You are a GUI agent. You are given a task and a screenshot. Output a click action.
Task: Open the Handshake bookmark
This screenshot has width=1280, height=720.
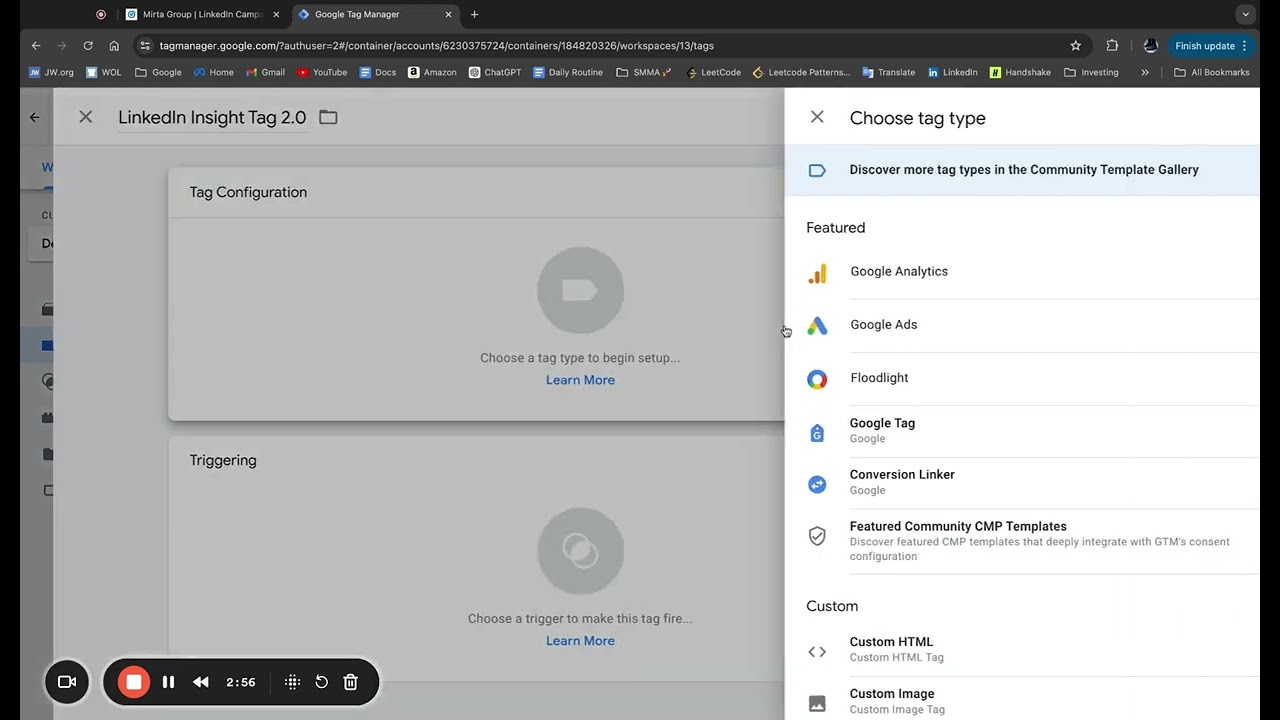pyautogui.click(x=1020, y=73)
